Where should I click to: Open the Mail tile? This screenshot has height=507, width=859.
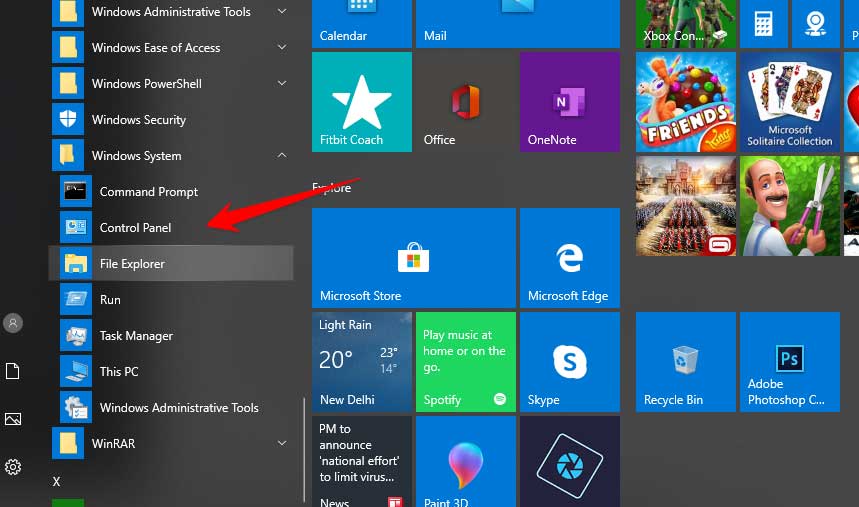[x=518, y=24]
